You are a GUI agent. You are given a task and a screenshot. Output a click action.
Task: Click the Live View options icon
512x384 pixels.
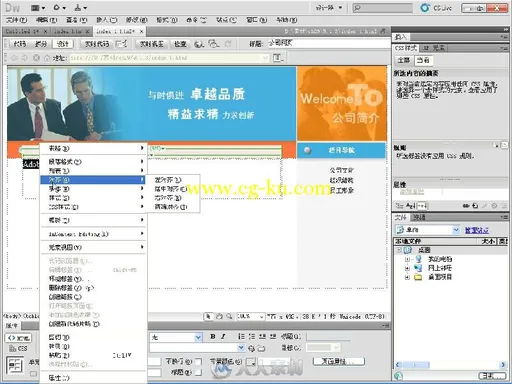tap(278, 58)
